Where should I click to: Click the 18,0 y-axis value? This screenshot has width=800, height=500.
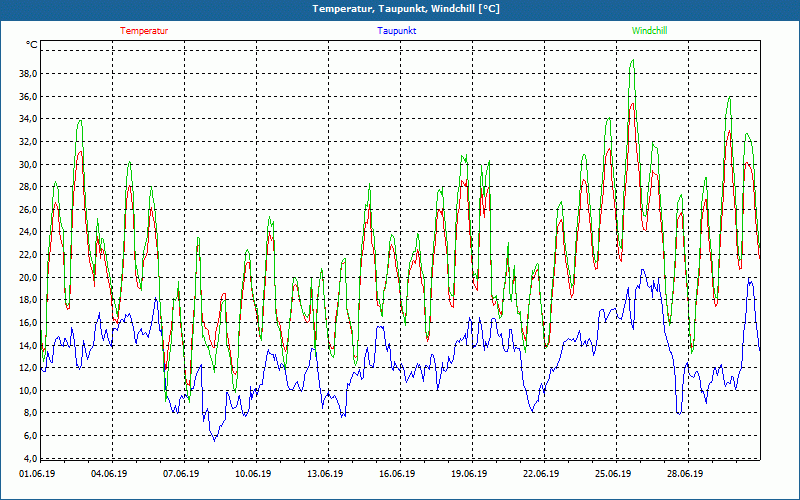28,299
